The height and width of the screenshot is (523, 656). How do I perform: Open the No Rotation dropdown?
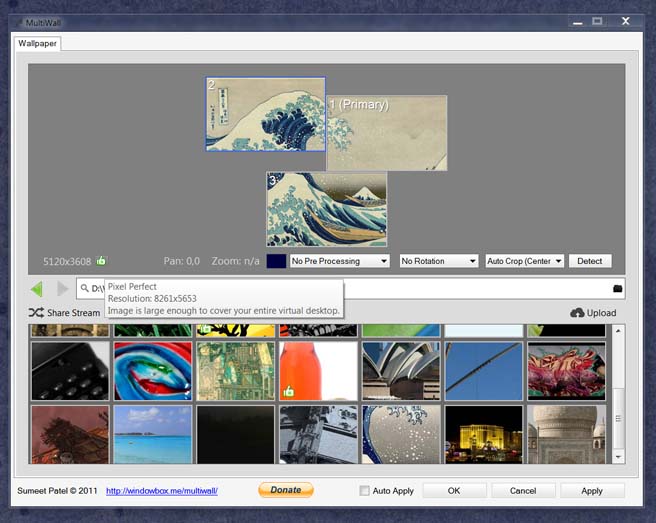click(x=438, y=261)
